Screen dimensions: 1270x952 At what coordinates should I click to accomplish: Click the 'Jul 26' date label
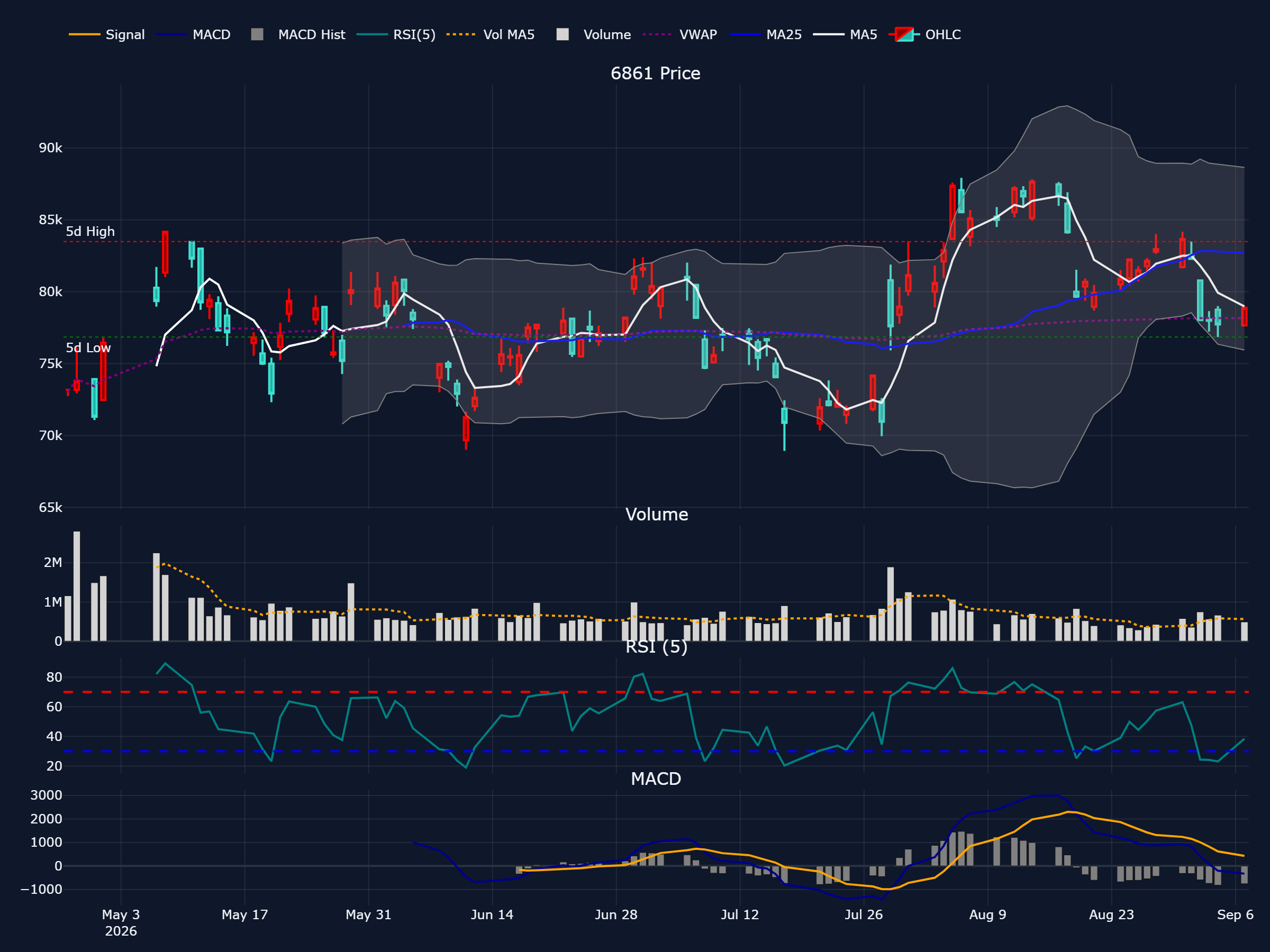tap(864, 914)
